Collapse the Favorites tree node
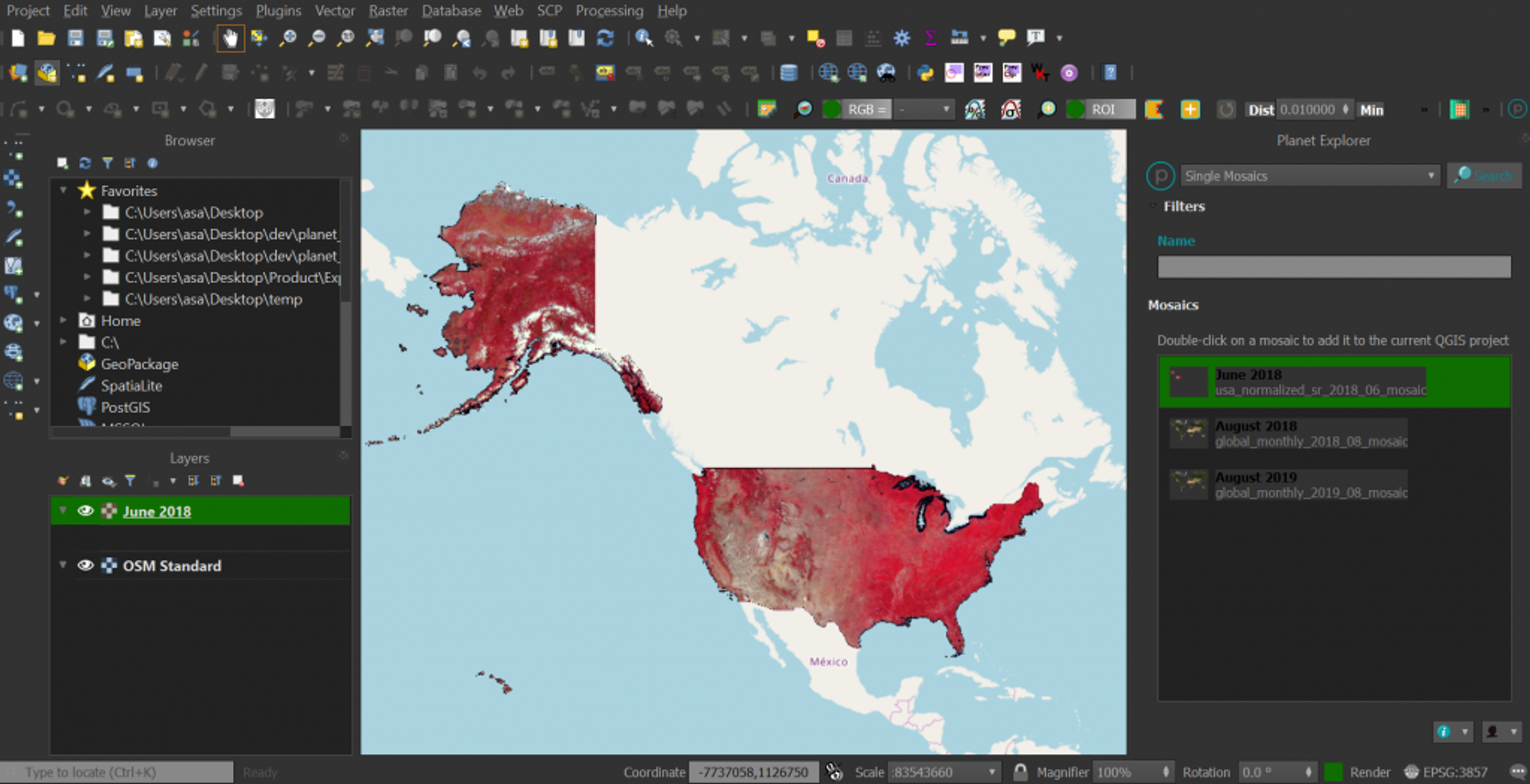Screen dimensions: 1530x784 tap(64, 190)
